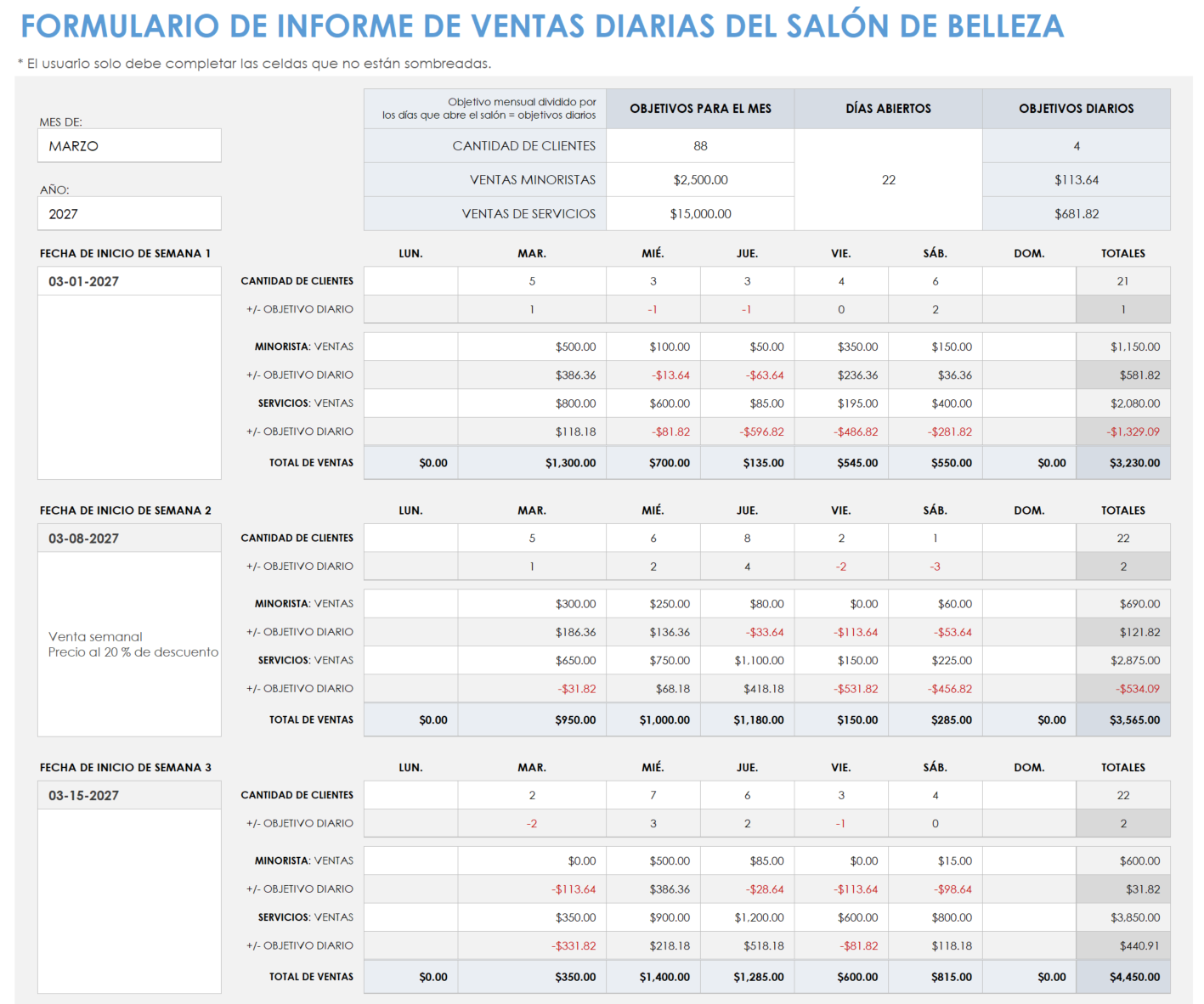The width and height of the screenshot is (1204, 1004).
Task: Click week 3 Wednesday retail sales $500.00
Action: (653, 860)
